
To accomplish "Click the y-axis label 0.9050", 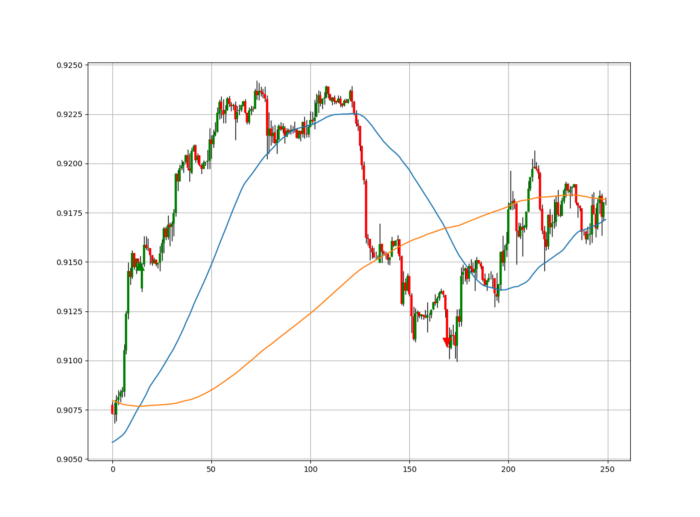I will [x=69, y=459].
